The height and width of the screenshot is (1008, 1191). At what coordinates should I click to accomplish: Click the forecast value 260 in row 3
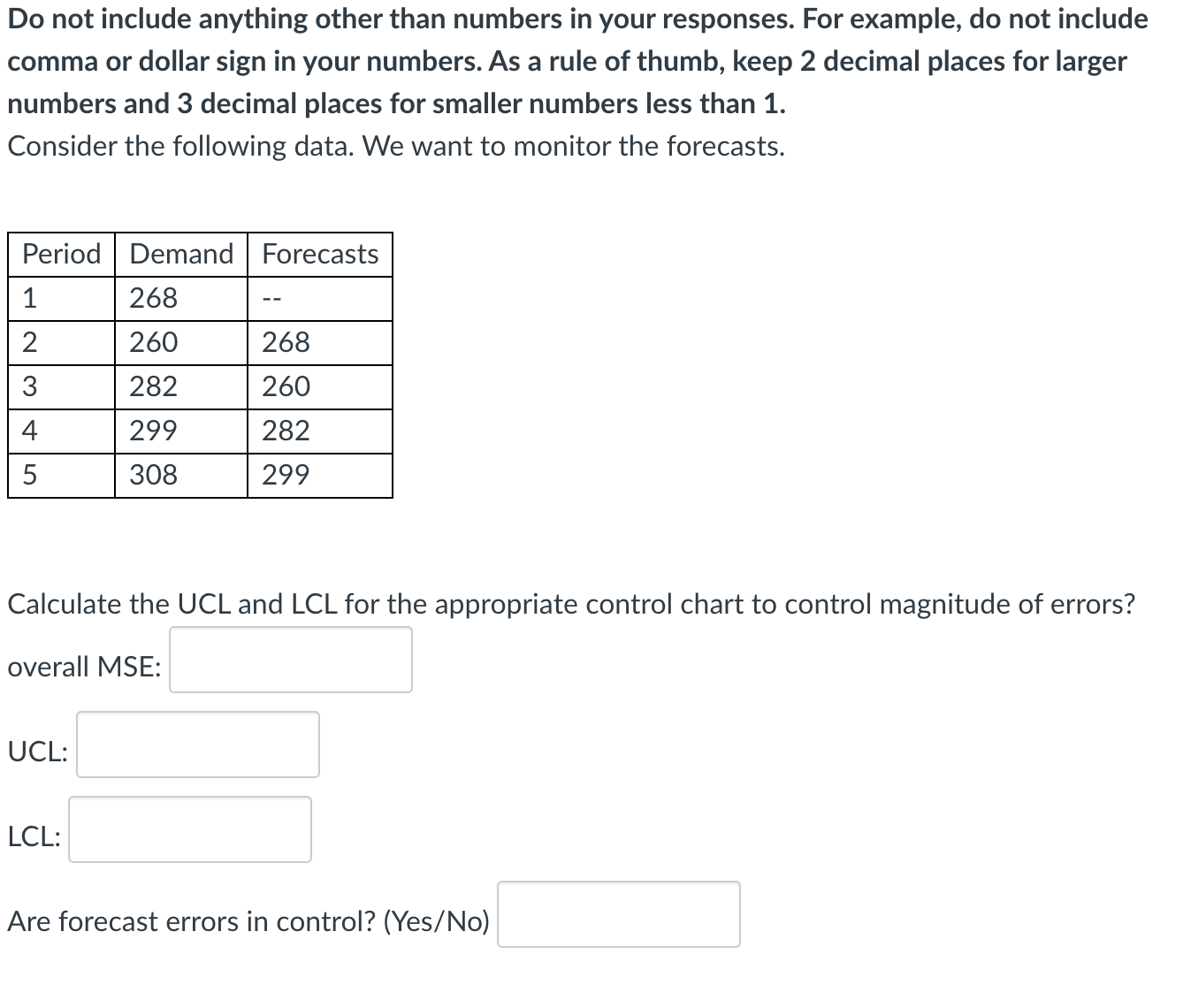[x=285, y=386]
